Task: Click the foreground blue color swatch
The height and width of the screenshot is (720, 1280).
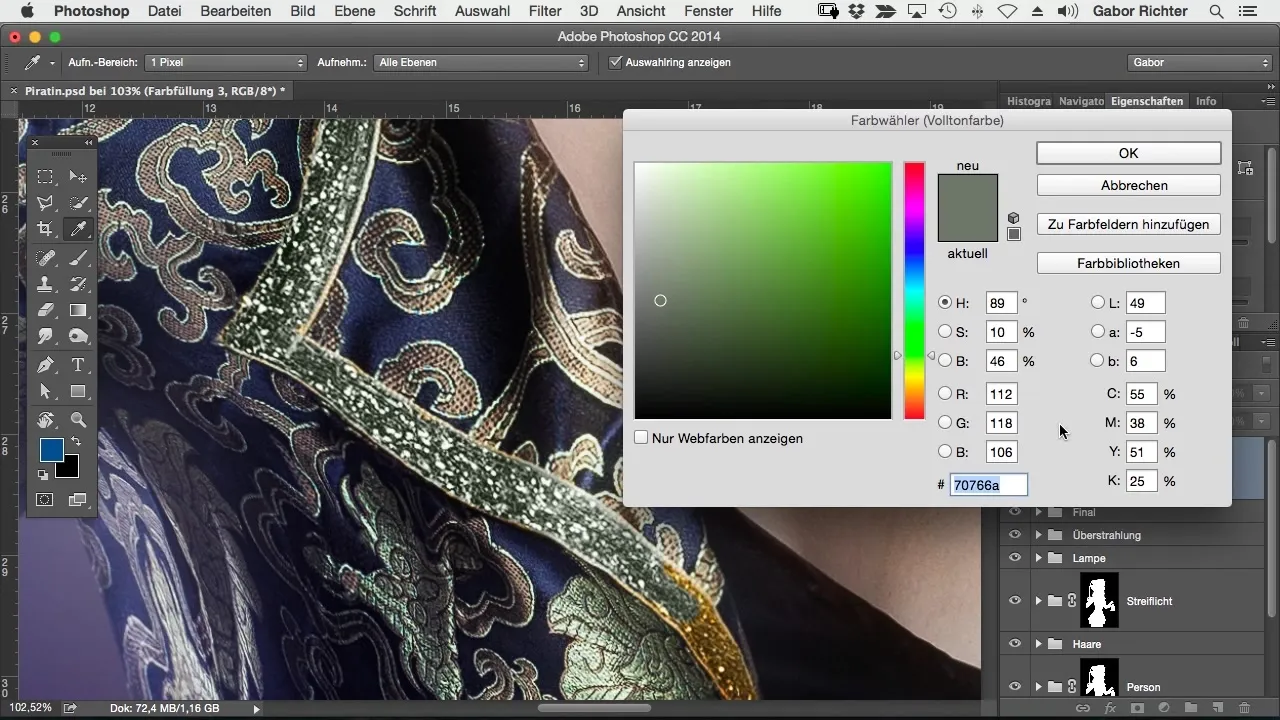Action: (50, 450)
